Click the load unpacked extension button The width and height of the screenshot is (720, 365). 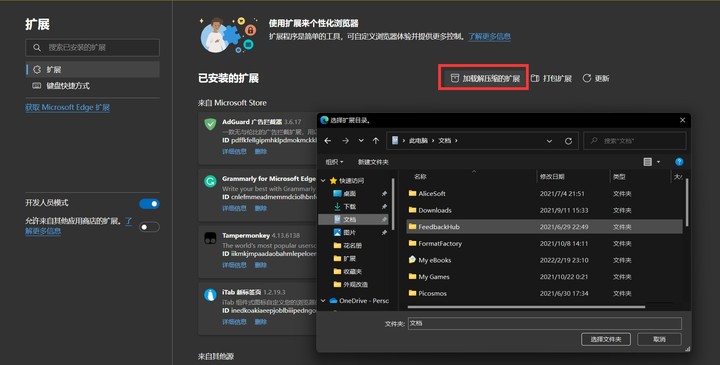[484, 79]
